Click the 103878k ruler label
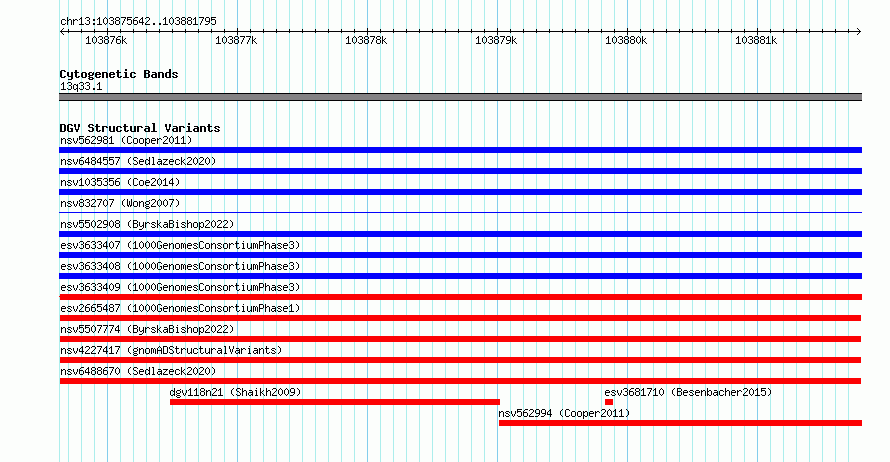The height and width of the screenshot is (462, 890). (x=366, y=40)
